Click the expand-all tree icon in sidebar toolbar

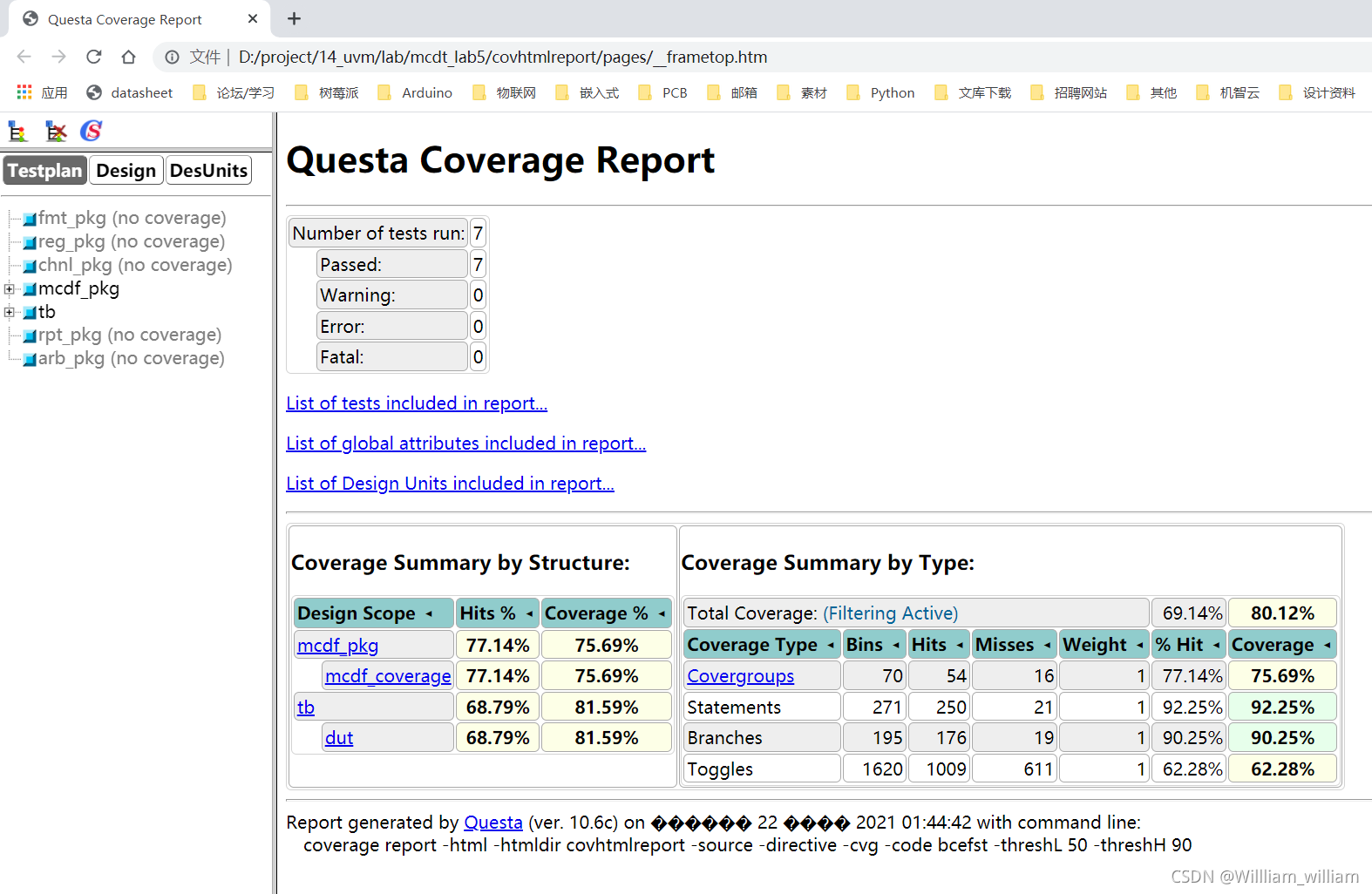coord(17,132)
